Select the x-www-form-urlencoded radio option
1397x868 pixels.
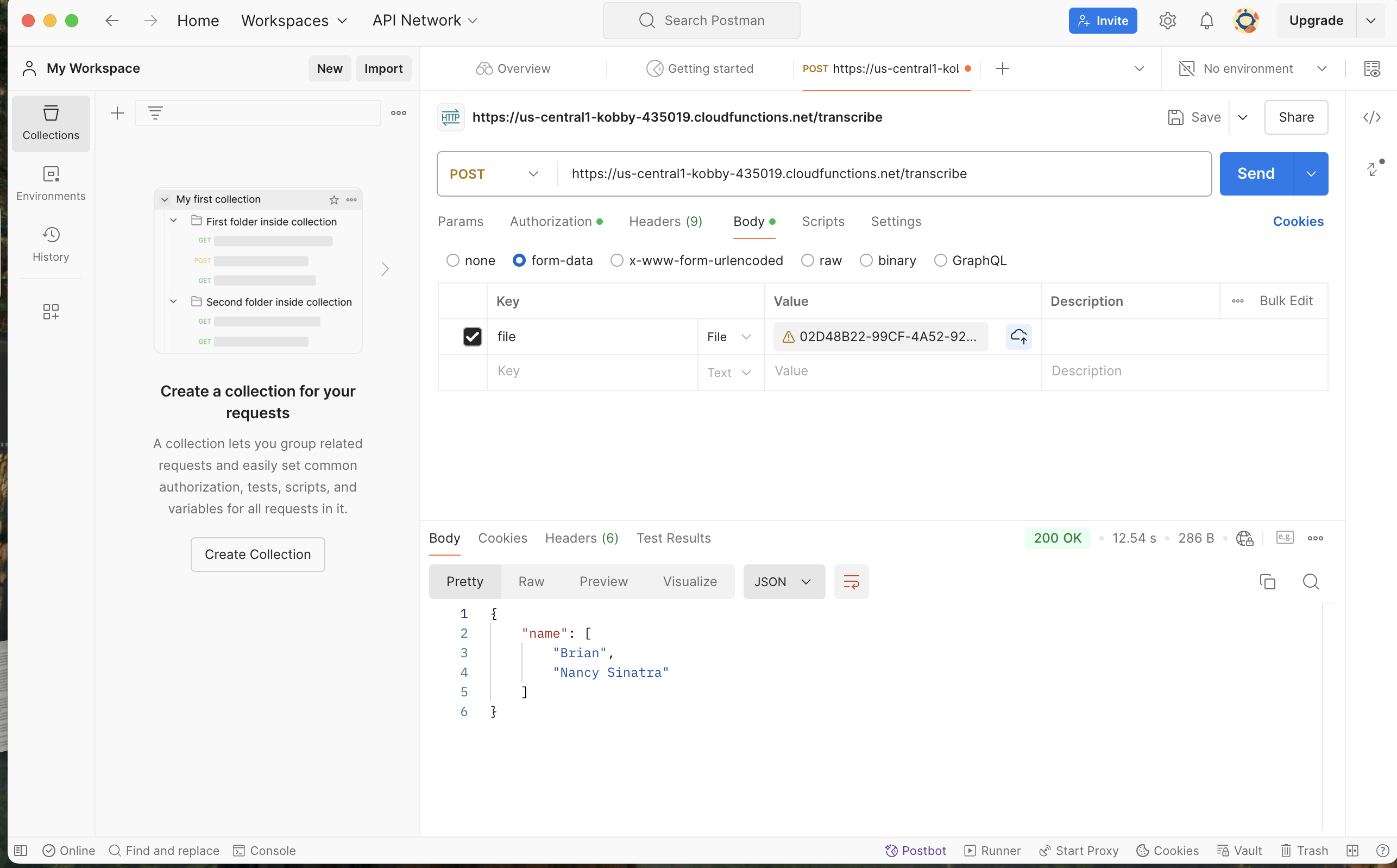pos(616,261)
